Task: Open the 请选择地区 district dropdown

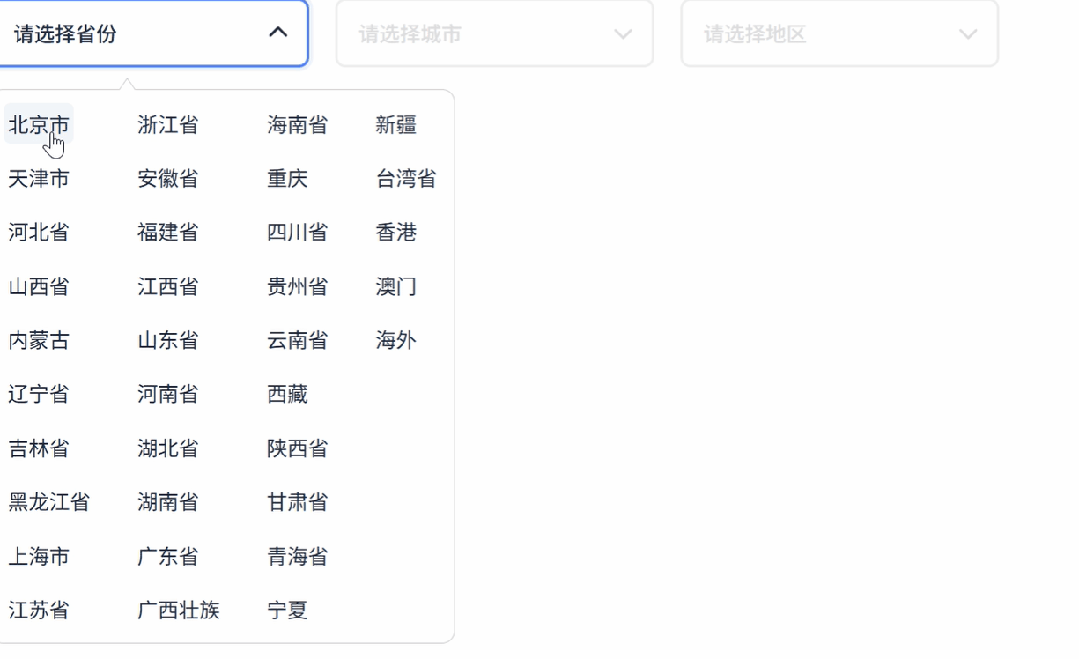Action: click(x=839, y=33)
